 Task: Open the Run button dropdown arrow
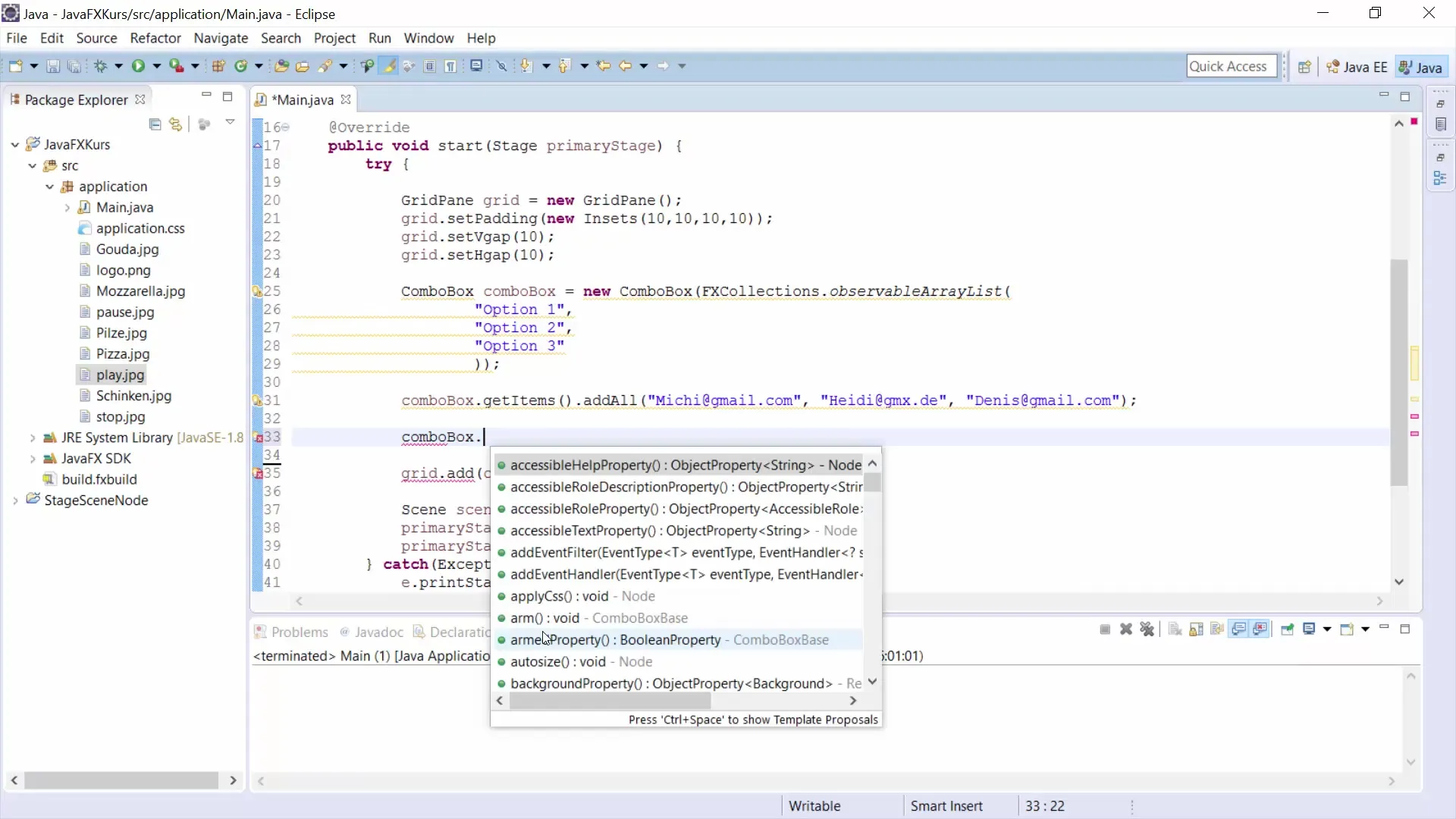[x=157, y=66]
